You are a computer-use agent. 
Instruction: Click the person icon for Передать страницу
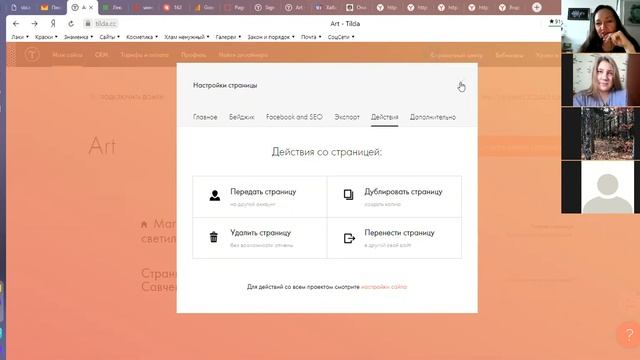pyautogui.click(x=215, y=196)
